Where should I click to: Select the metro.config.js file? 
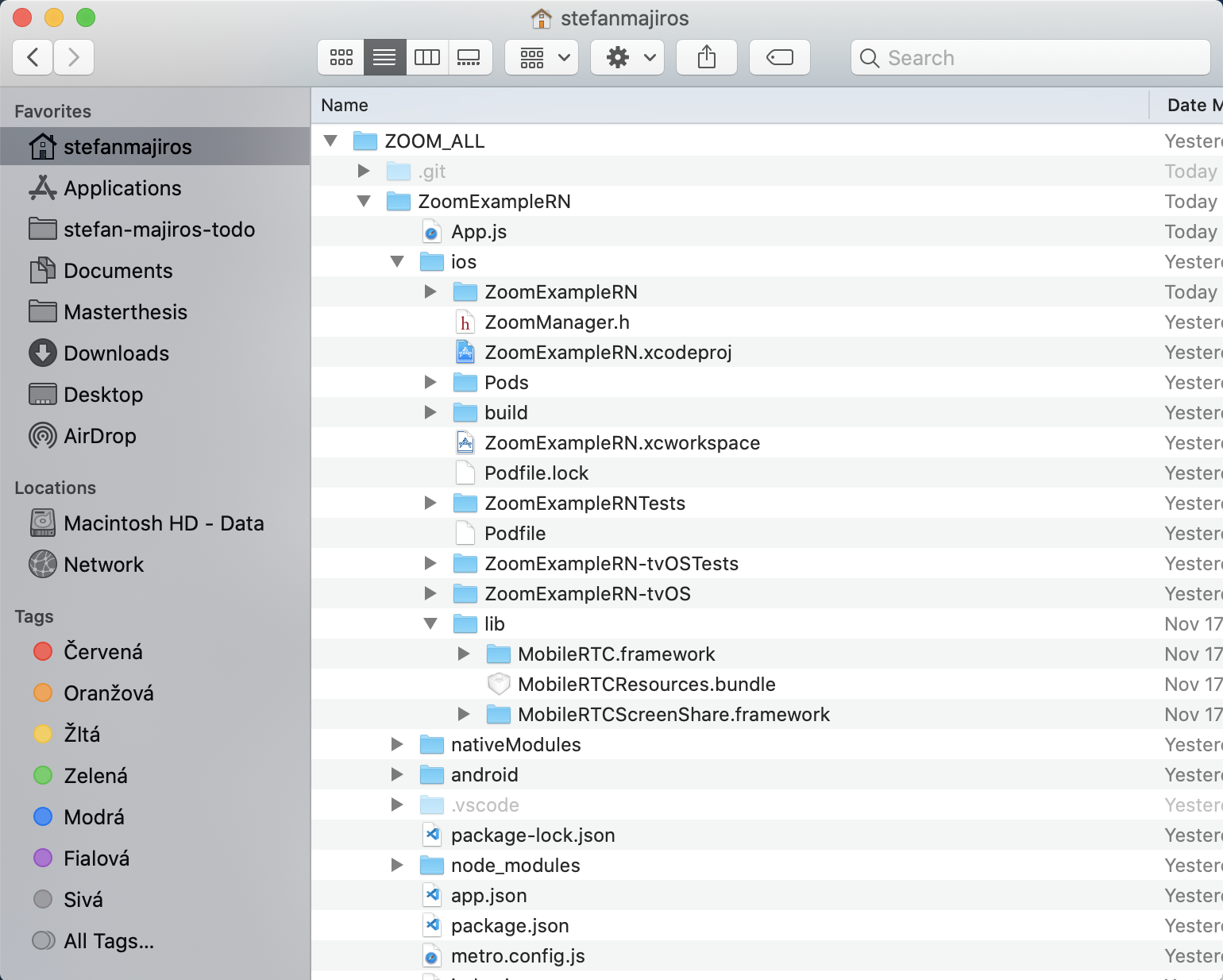point(767,956)
